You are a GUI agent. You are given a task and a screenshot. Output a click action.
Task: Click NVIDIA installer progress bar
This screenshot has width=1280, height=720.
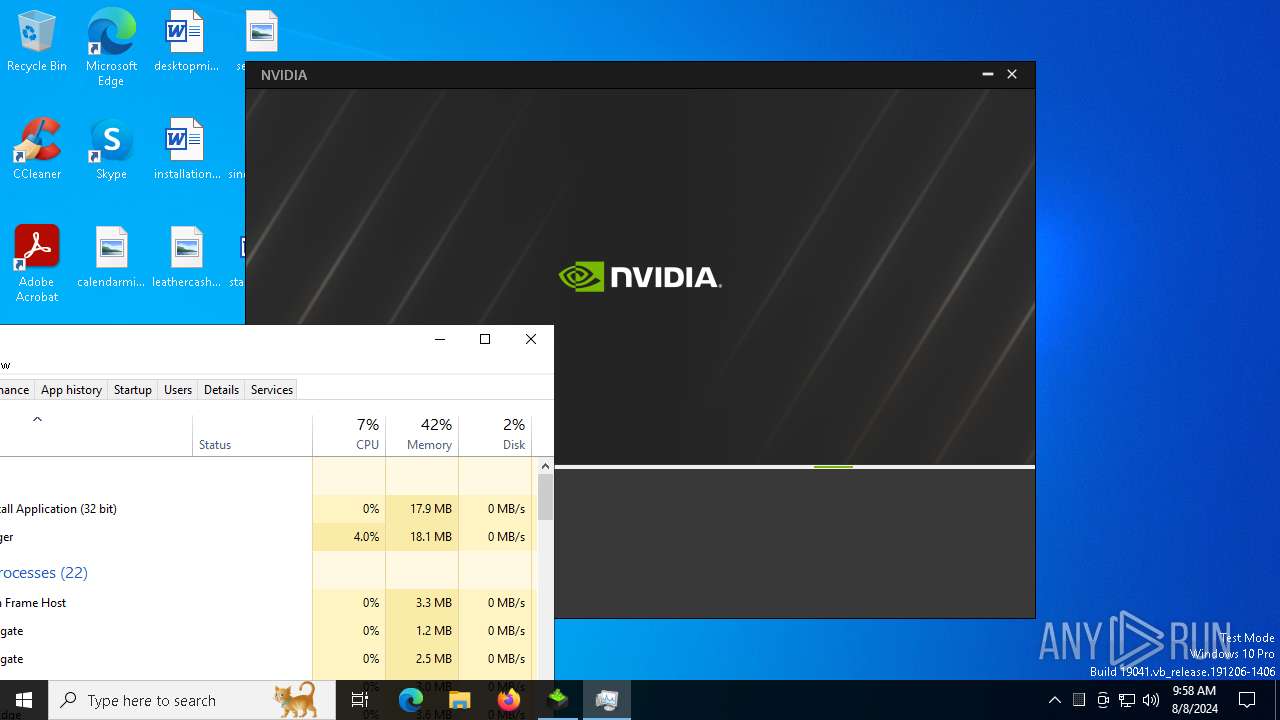tap(795, 467)
